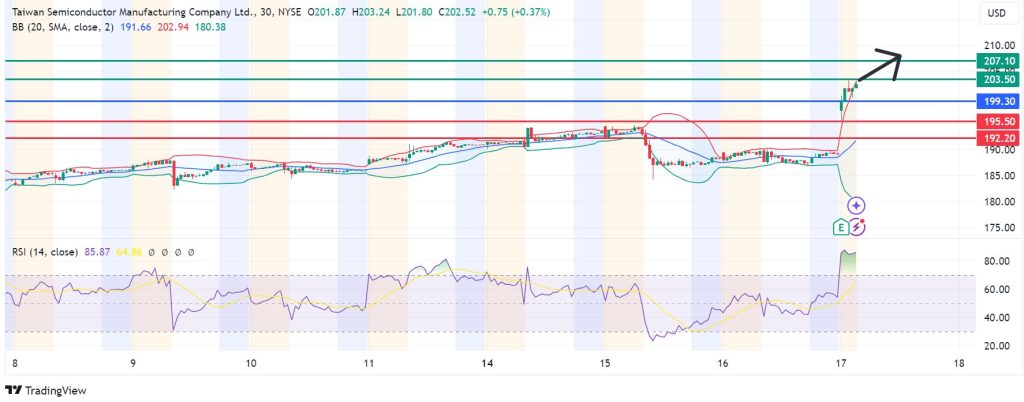Image resolution: width=1024 pixels, height=402 pixels.
Task: Click the close value C202.52
Action: (459, 12)
